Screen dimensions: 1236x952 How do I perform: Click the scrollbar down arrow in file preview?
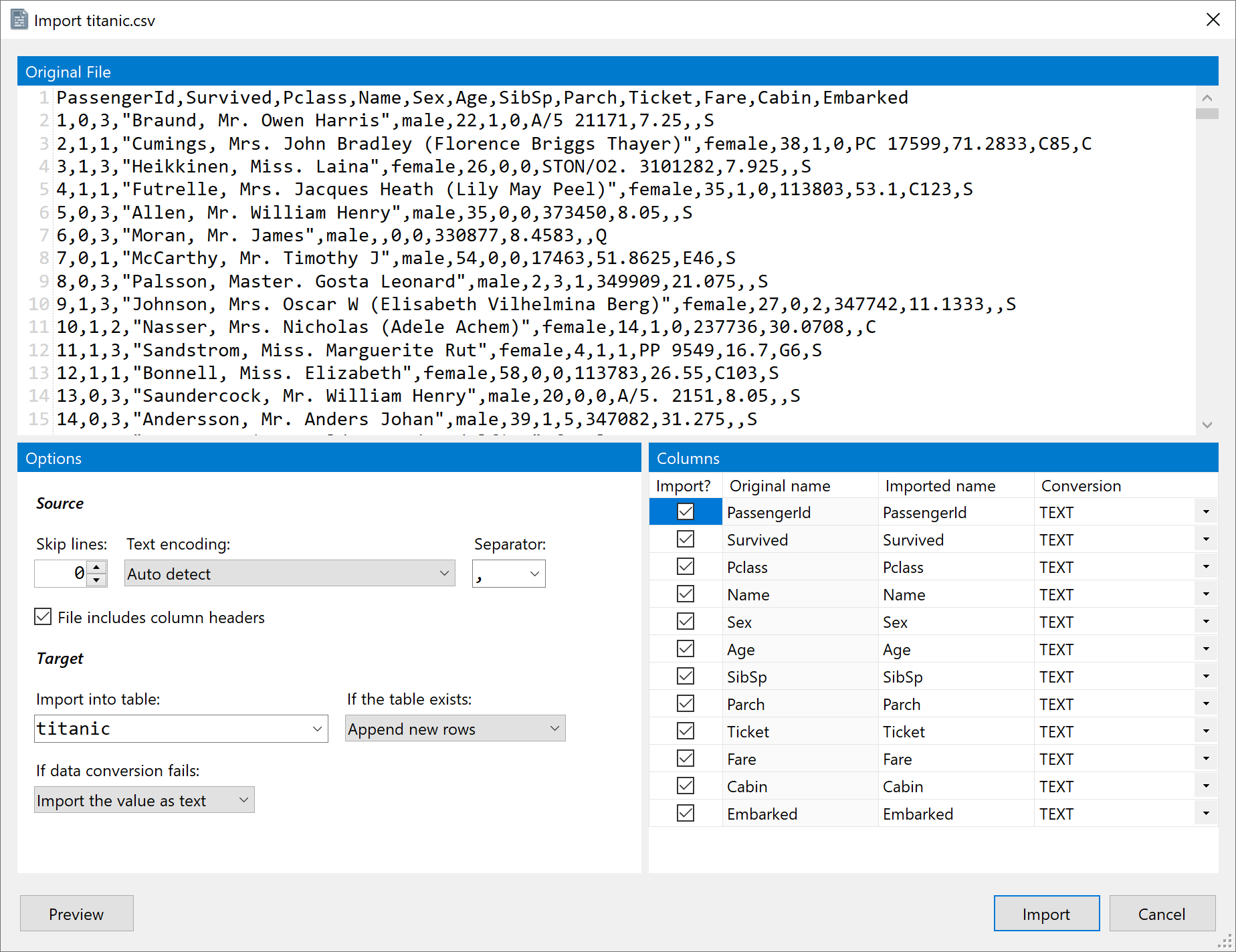1207,424
